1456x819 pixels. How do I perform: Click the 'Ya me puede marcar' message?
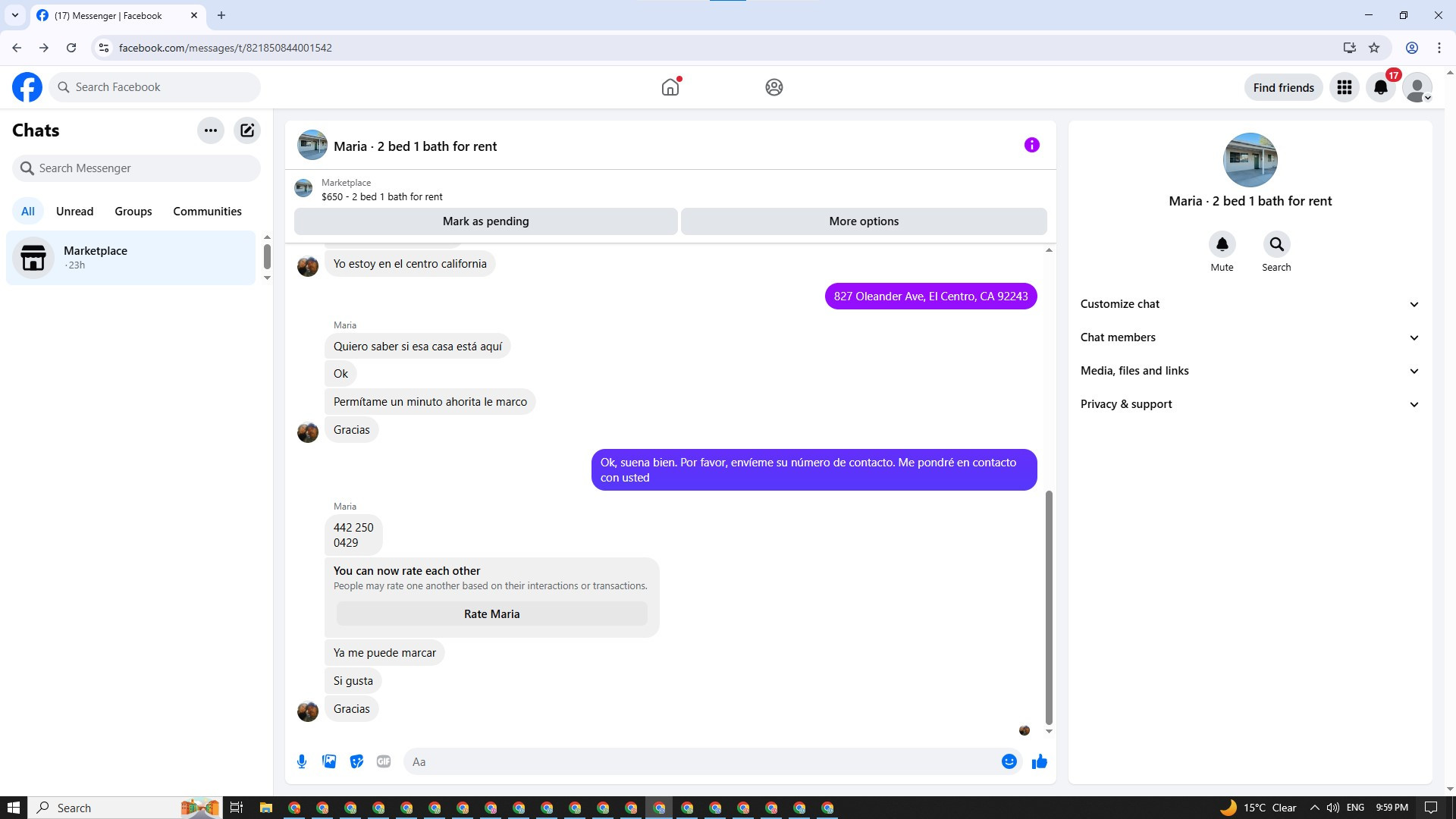384,653
